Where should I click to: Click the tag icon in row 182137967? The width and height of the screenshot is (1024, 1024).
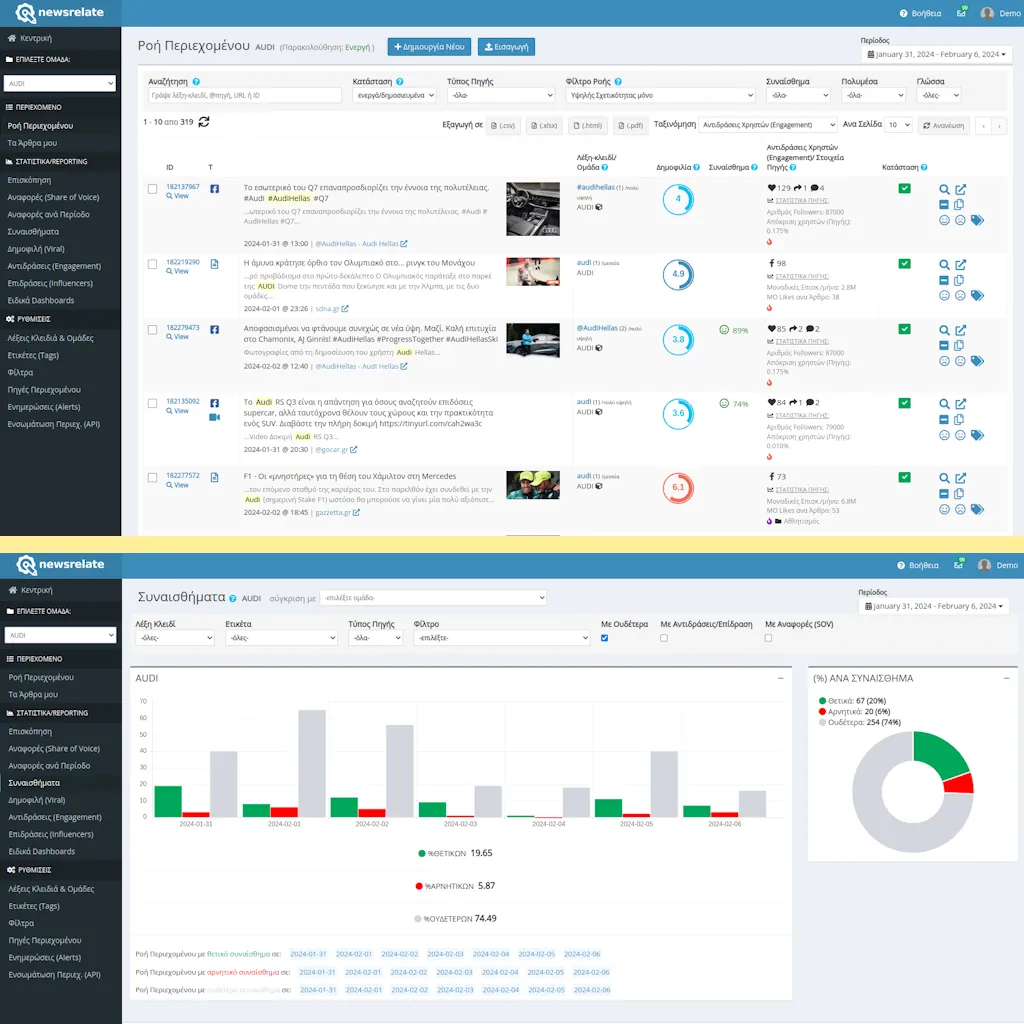[977, 220]
